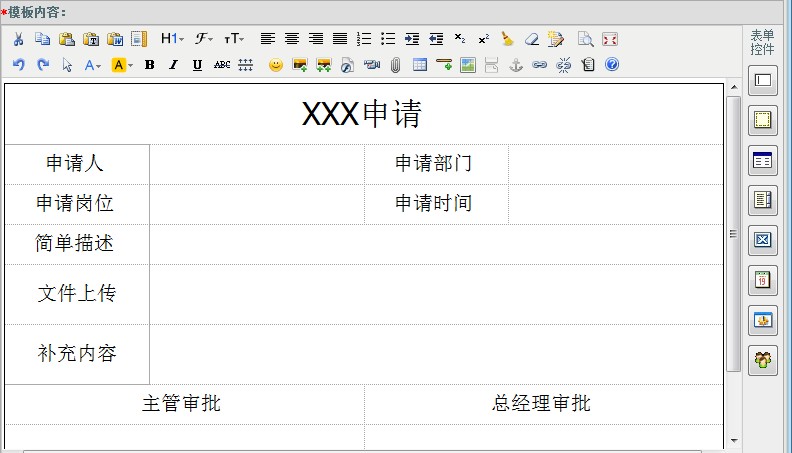Click the fullscreen toggle button
Image resolution: width=792 pixels, height=453 pixels.
[x=610, y=39]
